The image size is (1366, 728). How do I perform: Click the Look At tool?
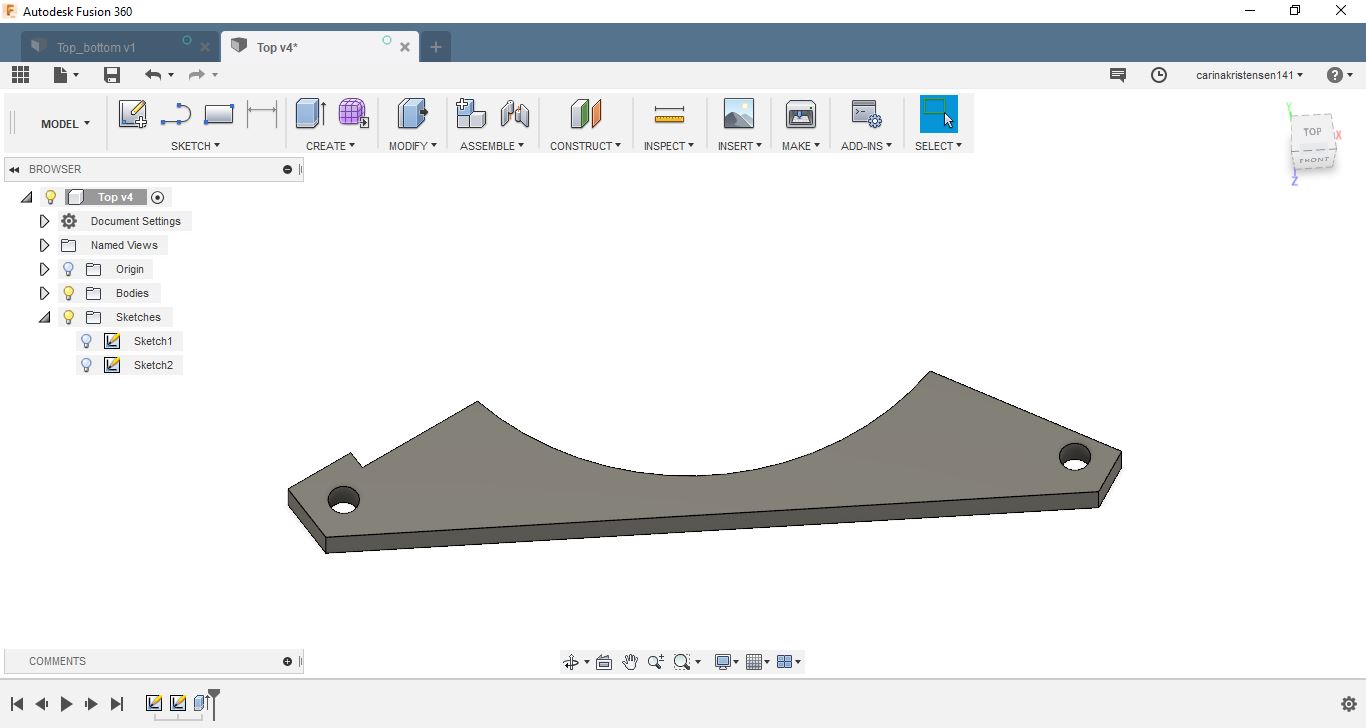tap(604, 662)
